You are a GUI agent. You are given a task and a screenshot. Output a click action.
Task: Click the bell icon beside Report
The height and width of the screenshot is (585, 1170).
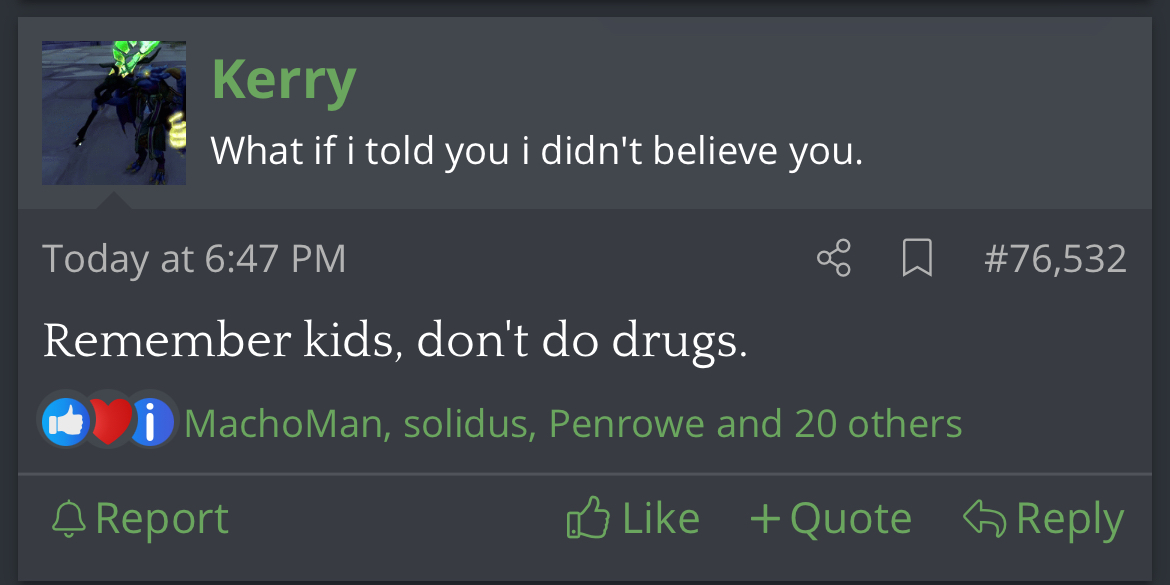pyautogui.click(x=69, y=518)
